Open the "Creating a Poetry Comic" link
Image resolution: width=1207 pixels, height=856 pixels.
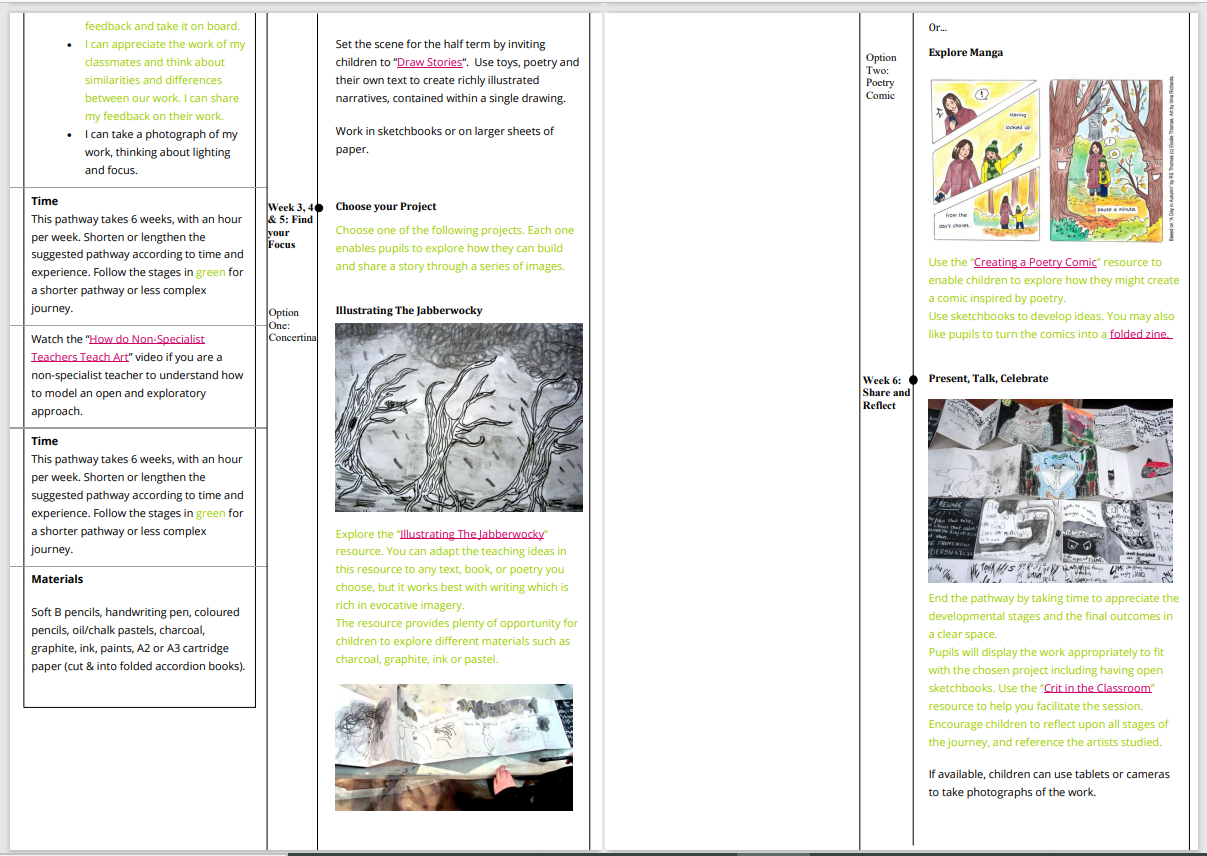1035,262
